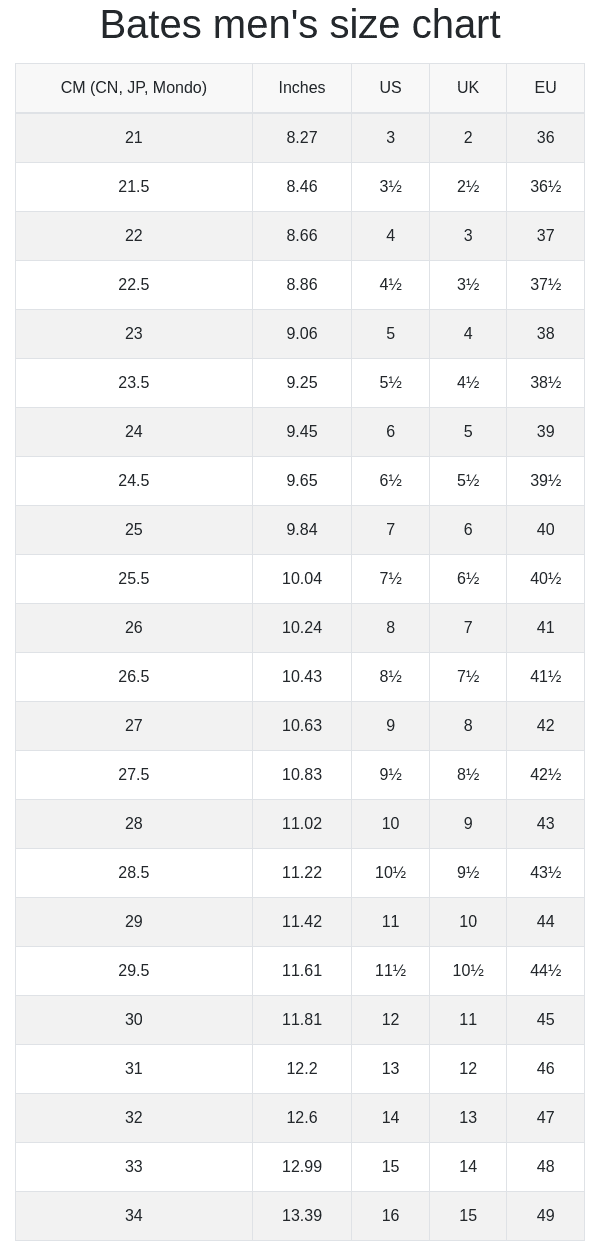
Task: Select the UK size 2½ cell
Action: click(468, 187)
